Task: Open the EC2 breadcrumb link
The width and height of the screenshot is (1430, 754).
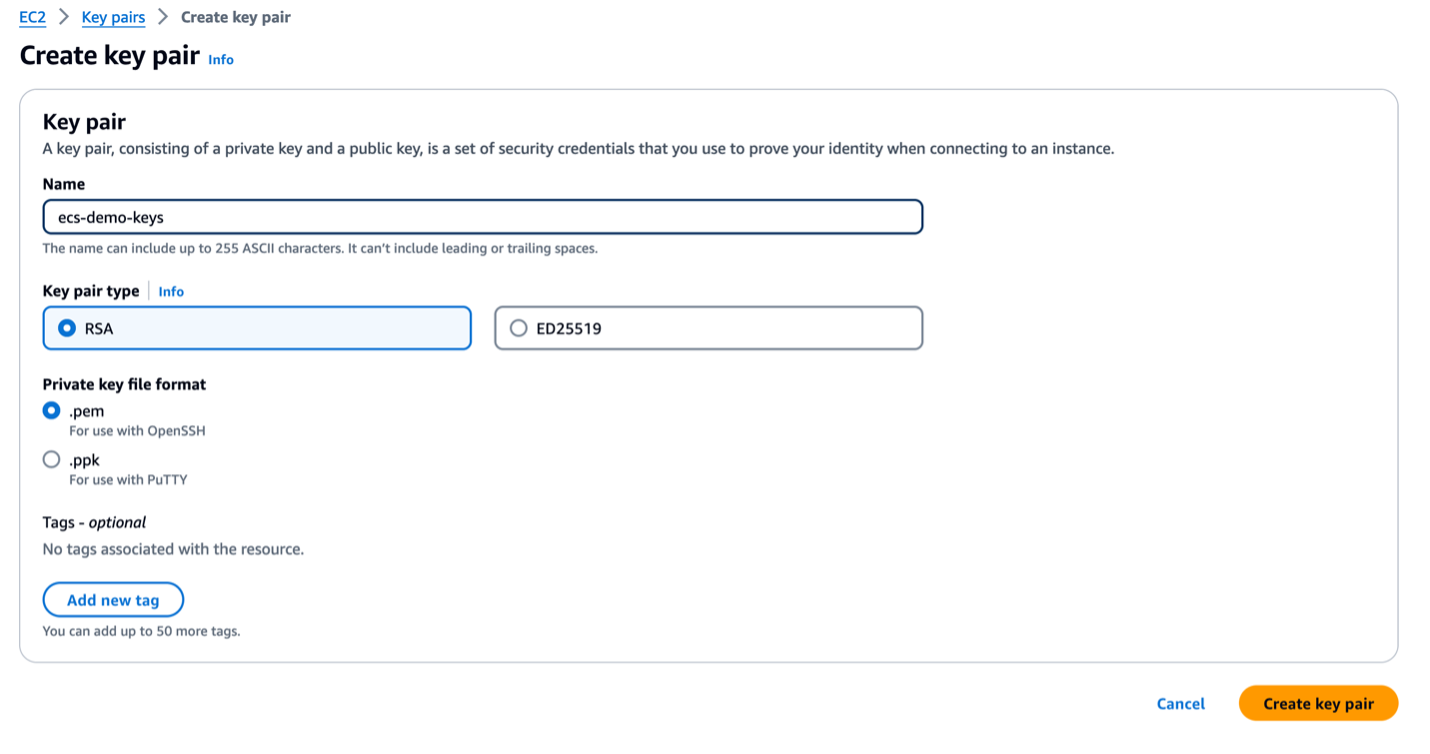Action: point(31,17)
